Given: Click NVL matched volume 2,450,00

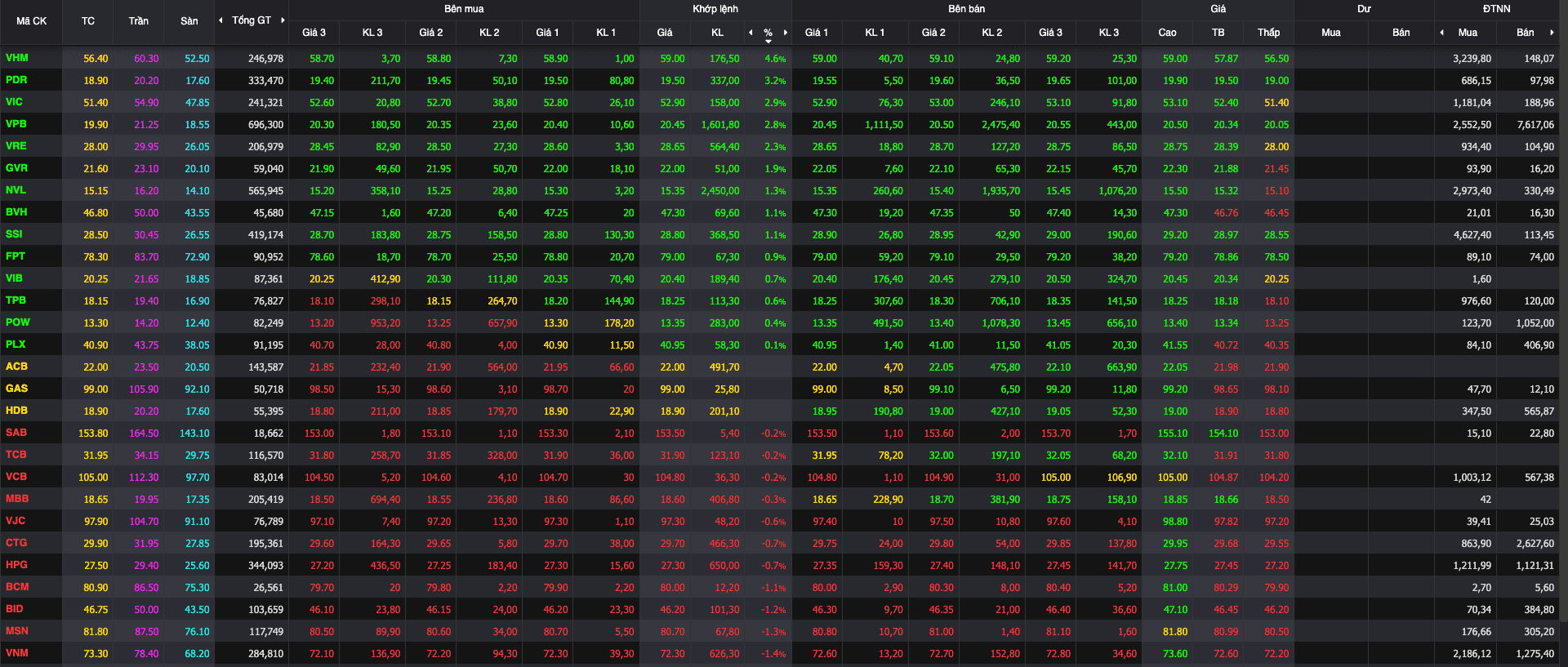Looking at the screenshot, I should (720, 191).
